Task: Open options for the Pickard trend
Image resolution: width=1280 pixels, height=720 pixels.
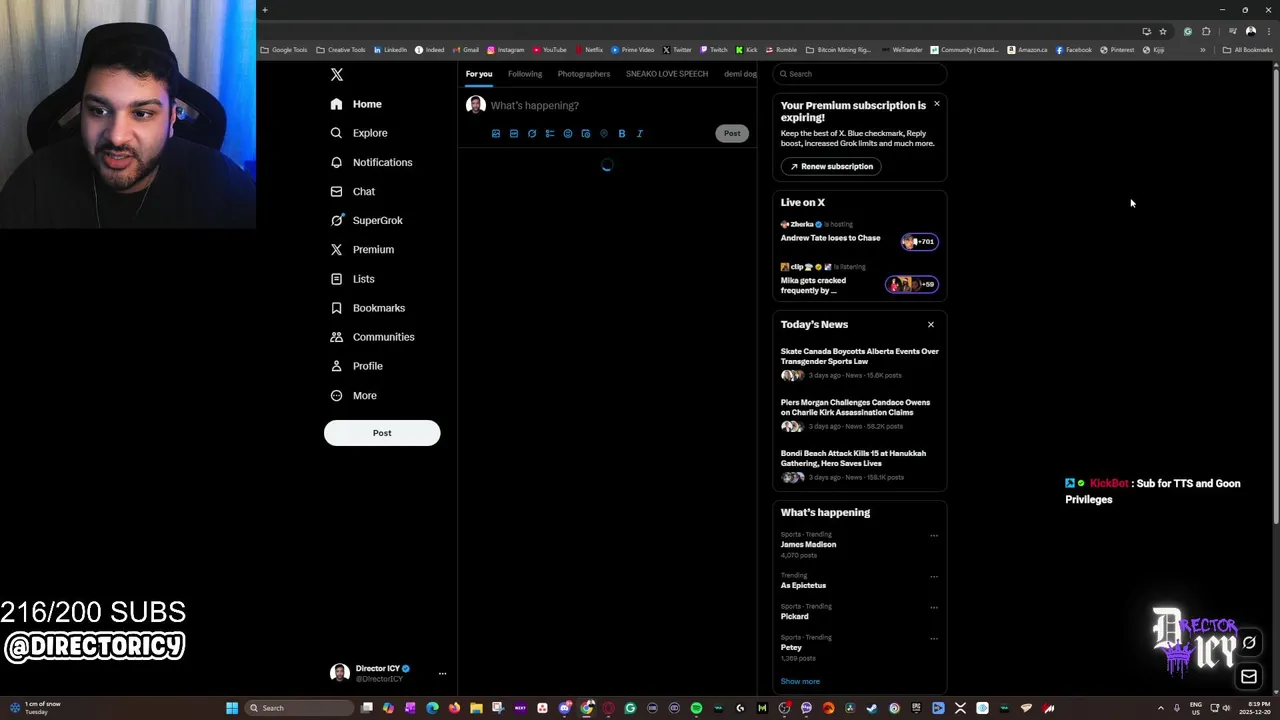Action: tap(934, 608)
